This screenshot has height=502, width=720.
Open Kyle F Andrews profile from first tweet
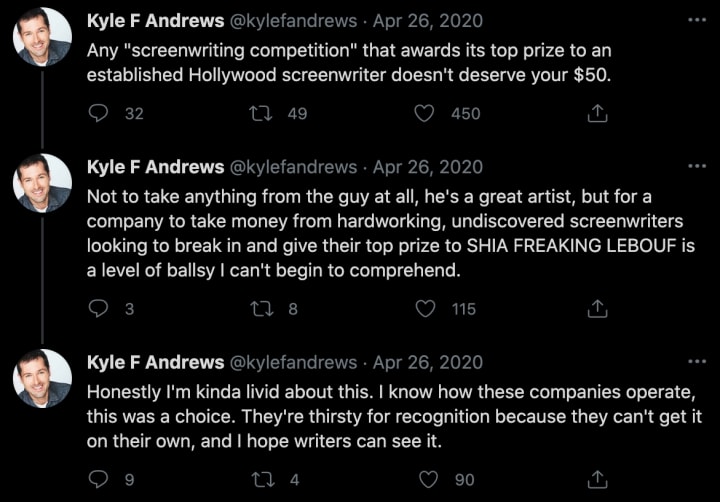coord(155,21)
